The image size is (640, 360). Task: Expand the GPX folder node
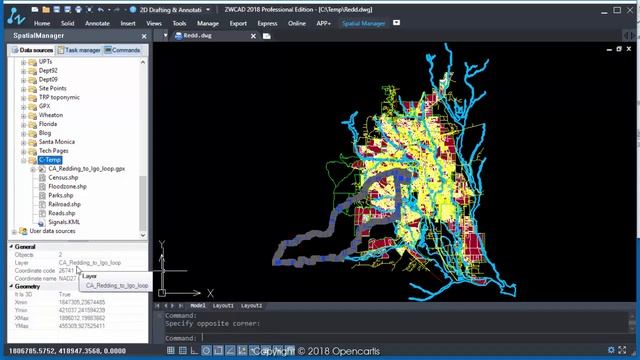(x=23, y=107)
